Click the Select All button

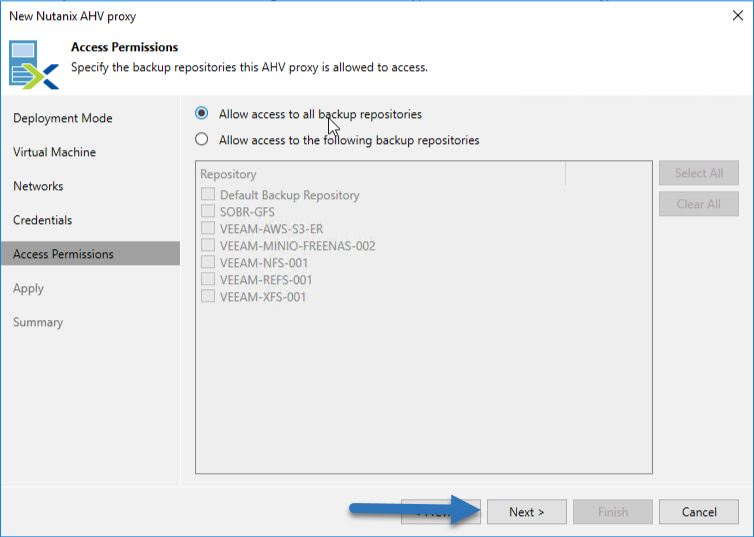click(x=699, y=173)
